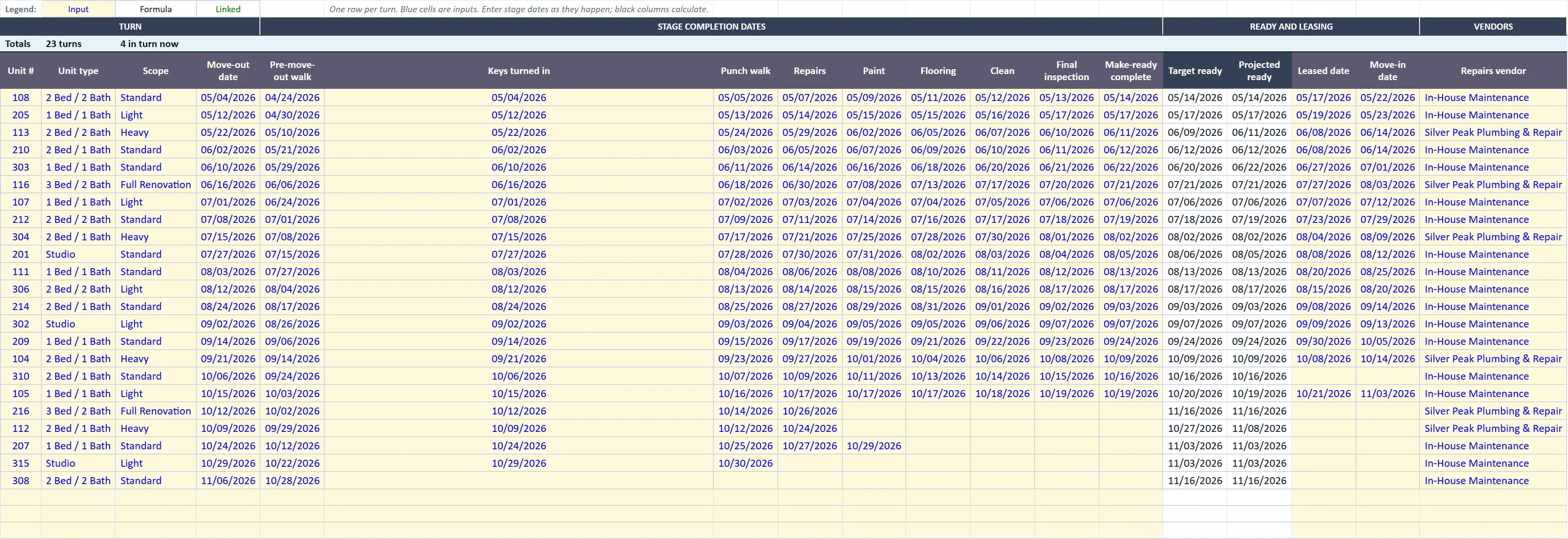Image resolution: width=1568 pixels, height=539 pixels.
Task: Select projected ready 11/08/2026 for unit 112
Action: (x=1259, y=429)
